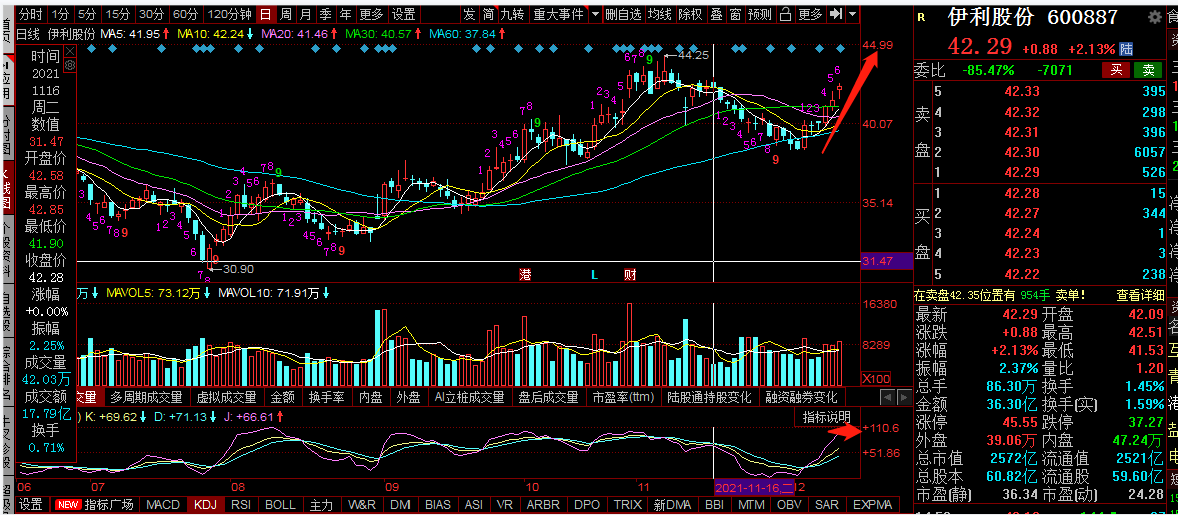
Task: Open gear settings beside stock code 600887
Action: pyautogui.click(x=1155, y=17)
